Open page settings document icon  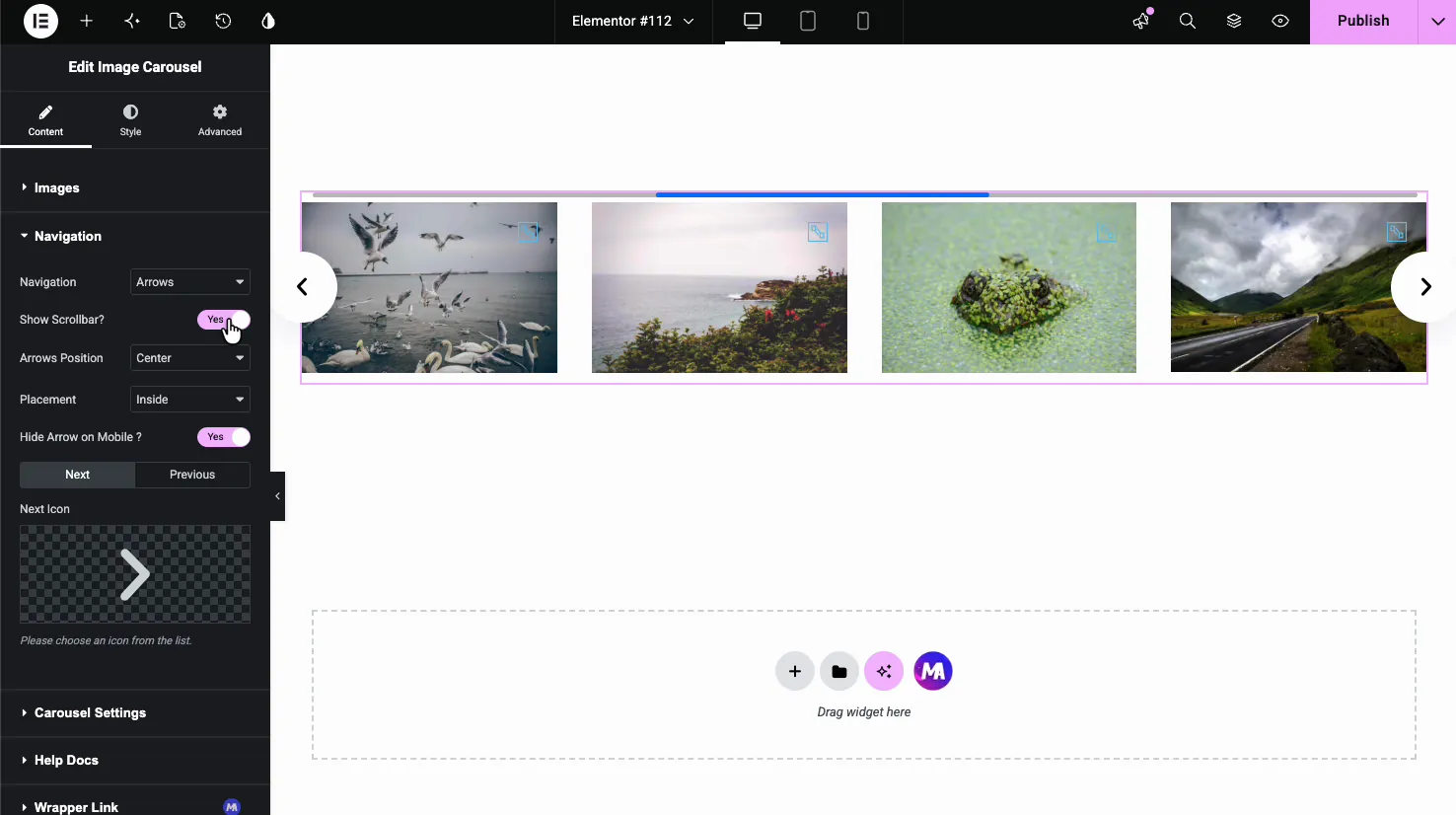coord(178,21)
